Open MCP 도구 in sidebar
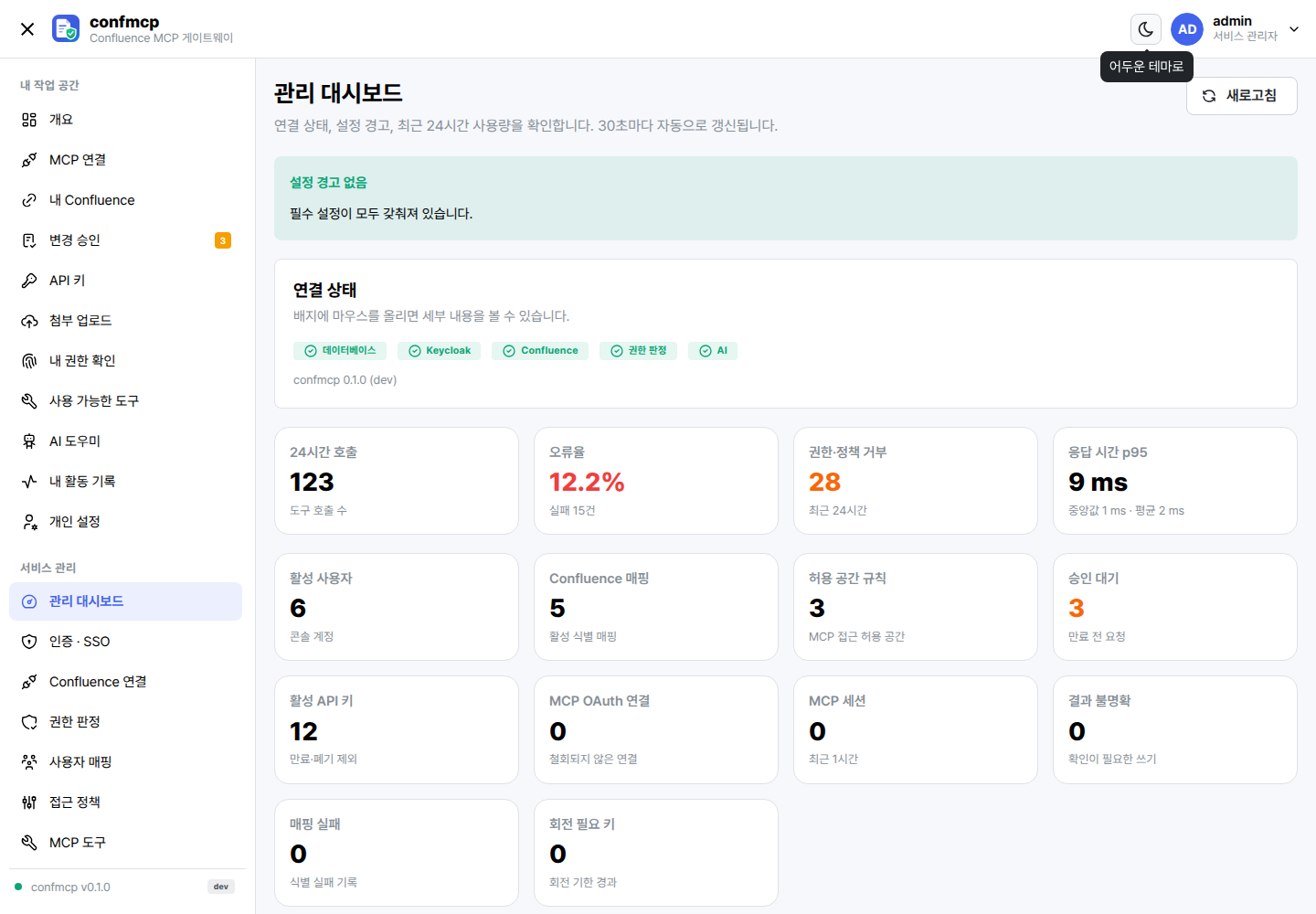This screenshot has width=1316, height=914. (x=125, y=843)
